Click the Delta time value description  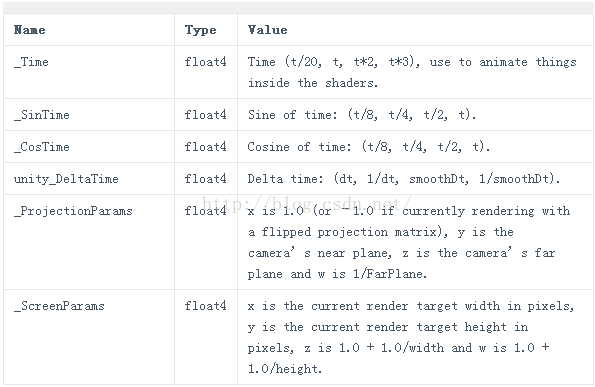(404, 179)
